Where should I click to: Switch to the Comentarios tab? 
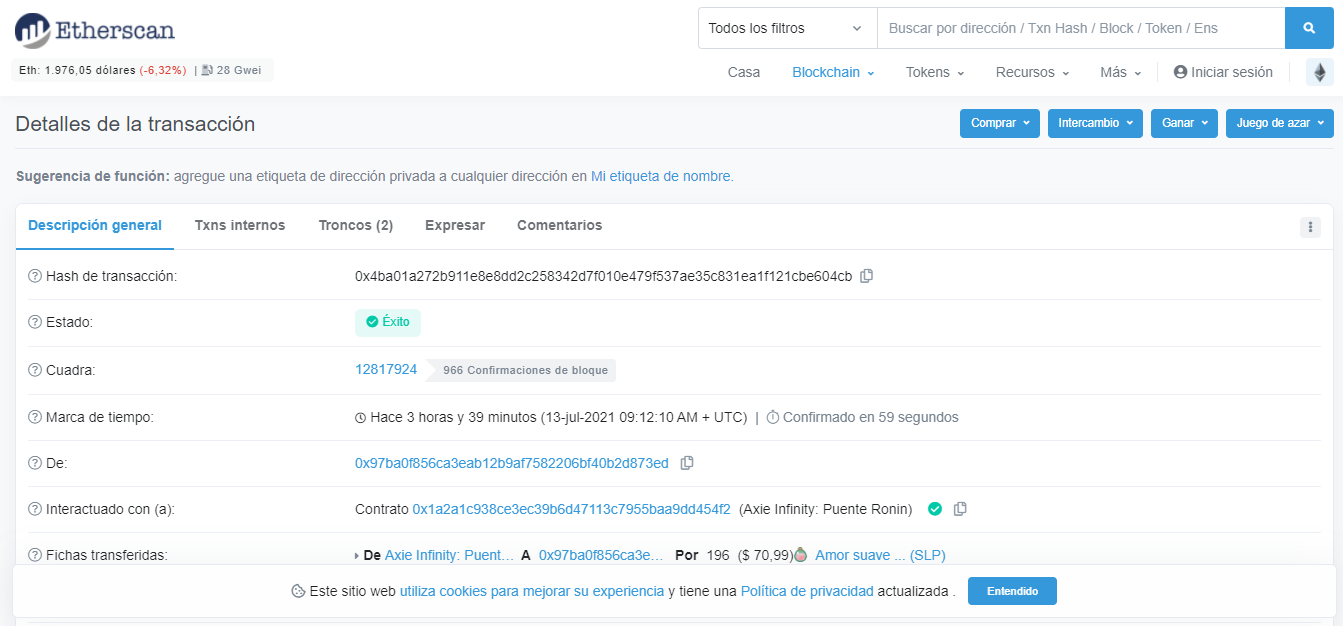(559, 226)
